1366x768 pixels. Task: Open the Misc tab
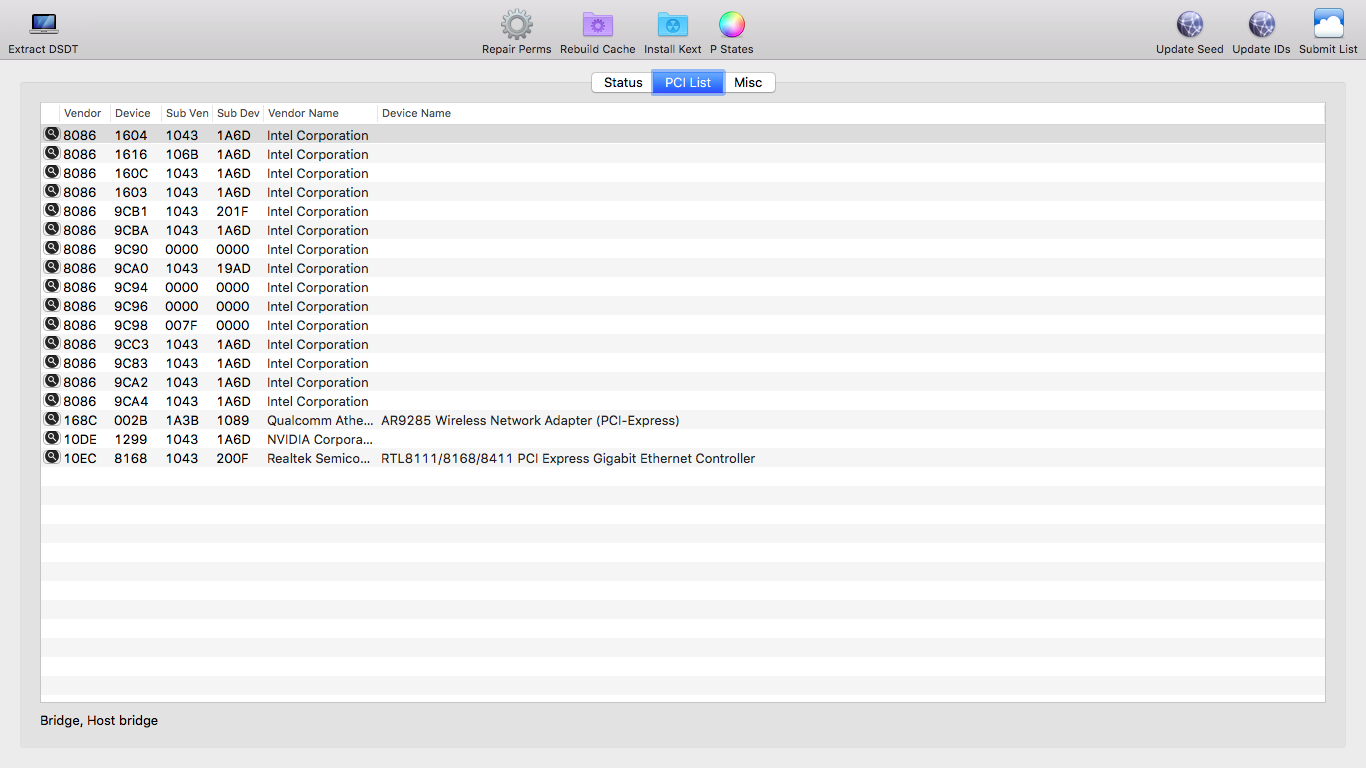pyautogui.click(x=748, y=83)
